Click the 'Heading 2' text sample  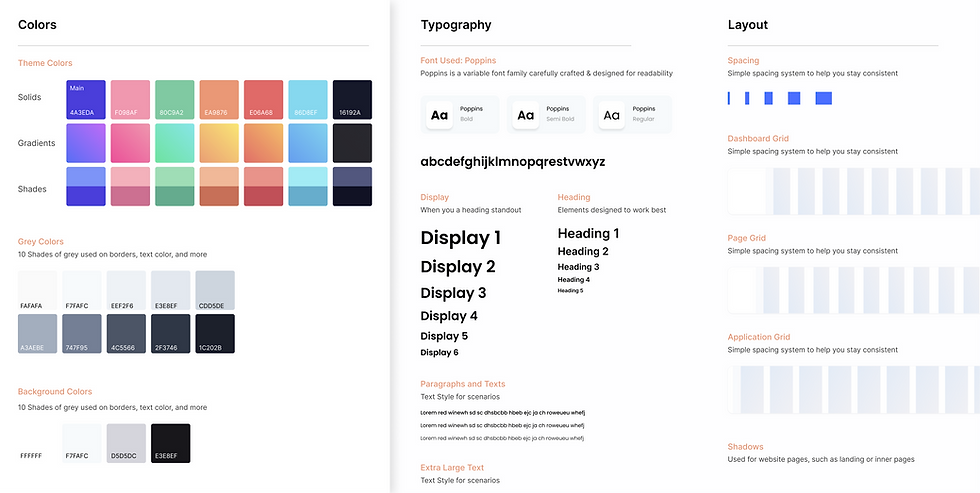pos(583,251)
